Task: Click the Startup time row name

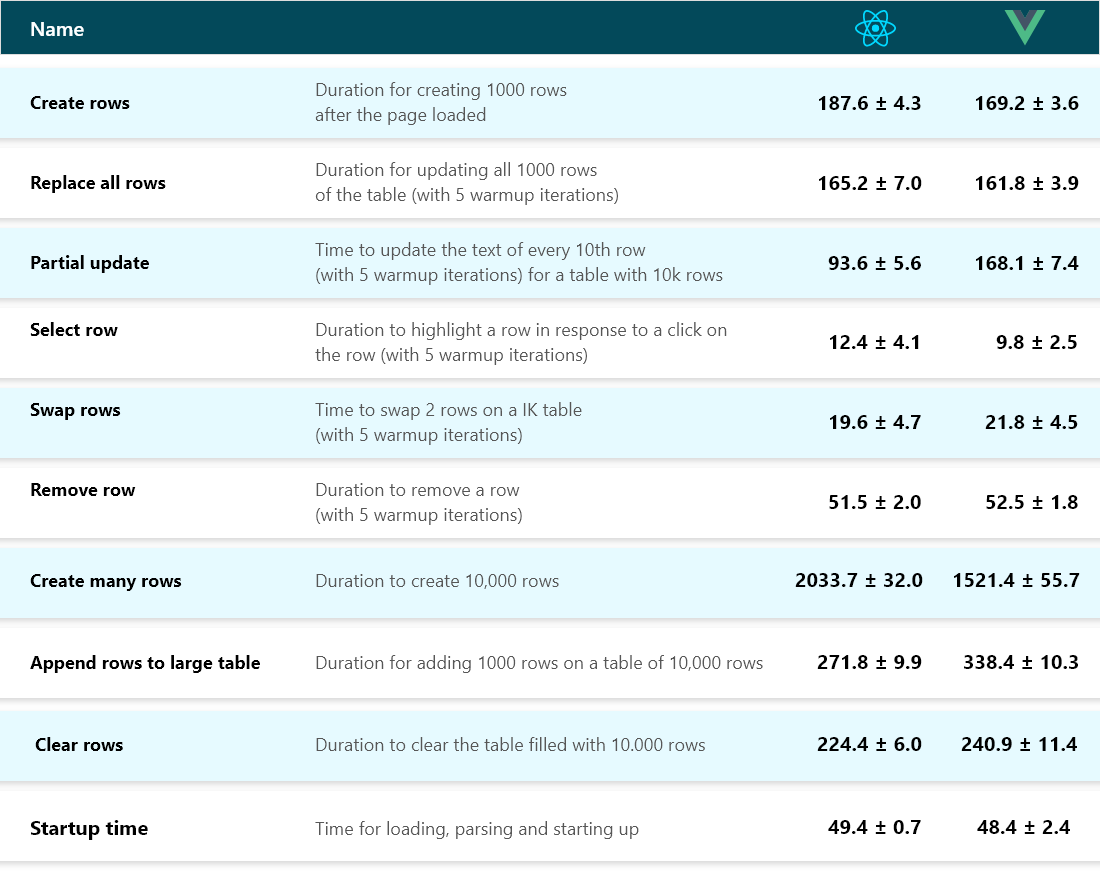Action: coord(89,829)
